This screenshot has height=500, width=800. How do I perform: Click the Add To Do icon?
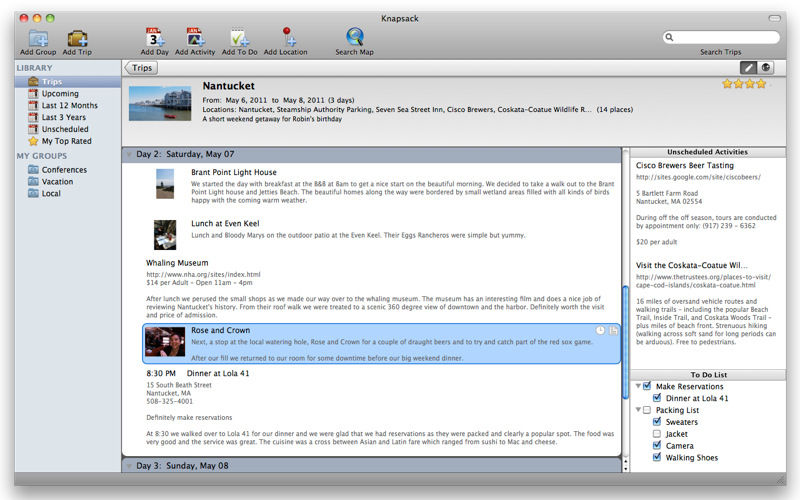tap(239, 38)
